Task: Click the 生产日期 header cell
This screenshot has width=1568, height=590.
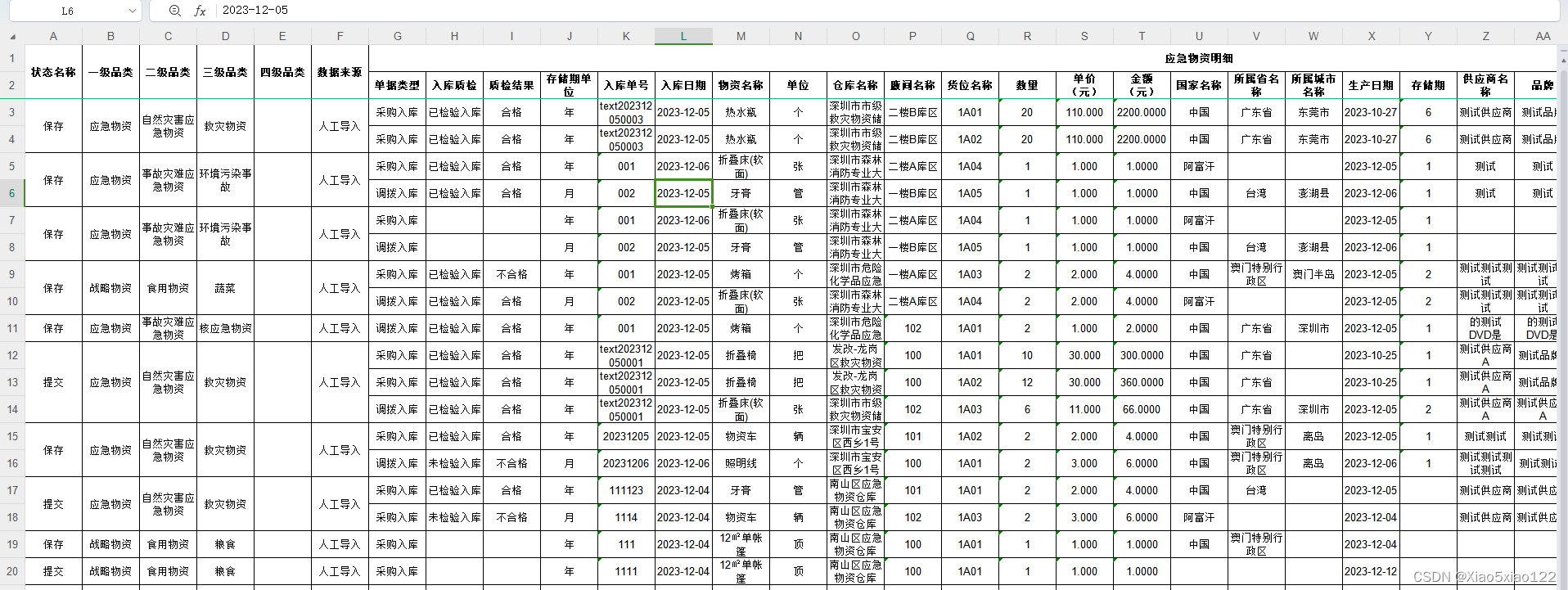Action: point(1371,85)
